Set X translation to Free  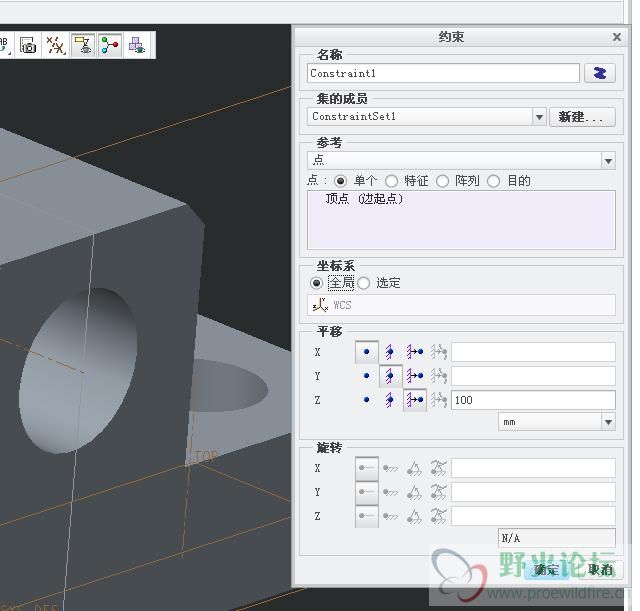point(367,351)
